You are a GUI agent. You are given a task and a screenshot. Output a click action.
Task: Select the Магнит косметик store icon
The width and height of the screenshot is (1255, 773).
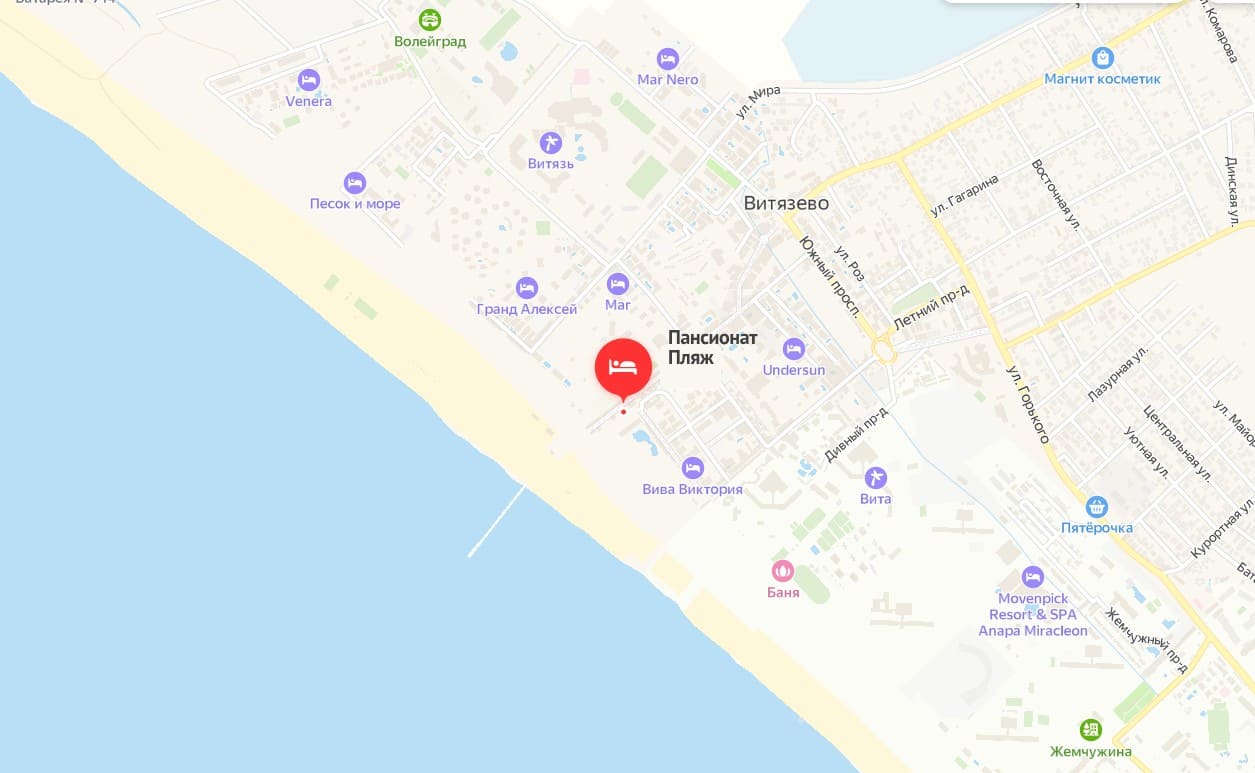tap(1102, 58)
